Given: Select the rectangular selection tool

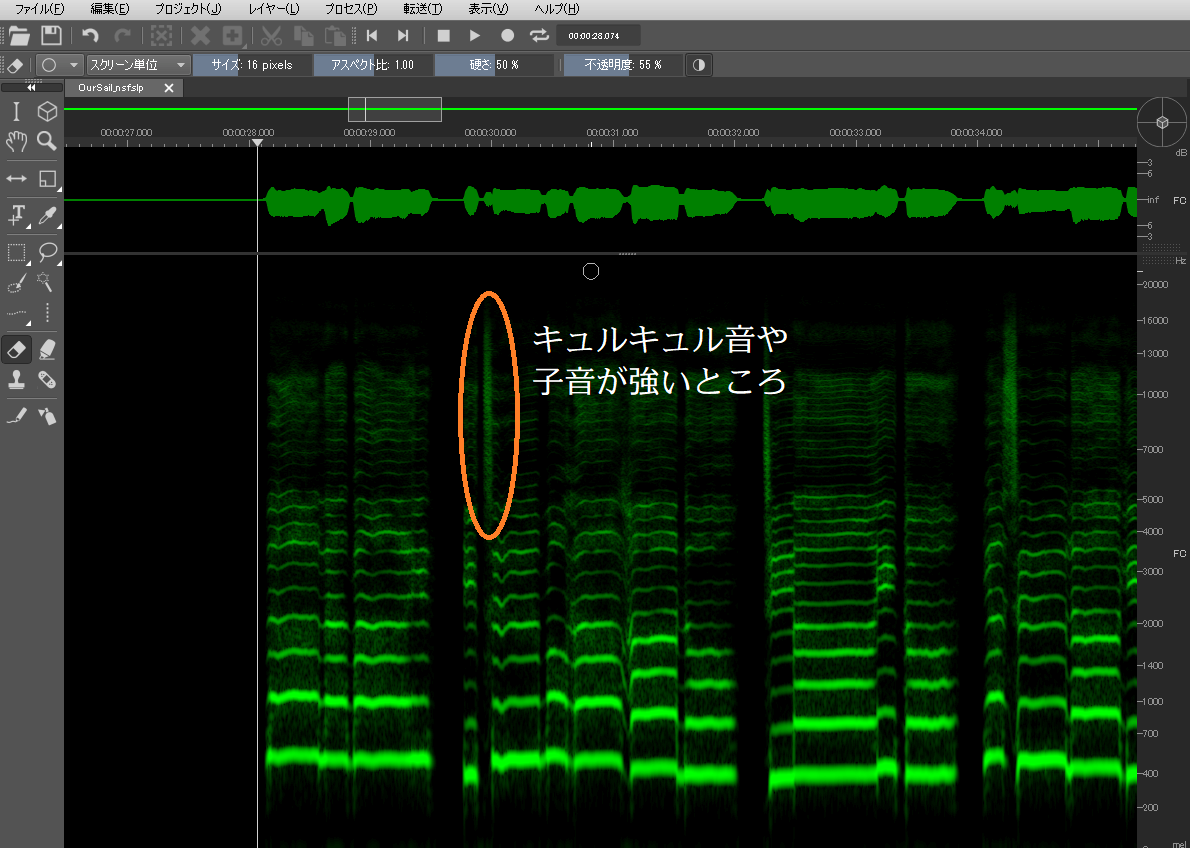Looking at the screenshot, I should [x=16, y=252].
